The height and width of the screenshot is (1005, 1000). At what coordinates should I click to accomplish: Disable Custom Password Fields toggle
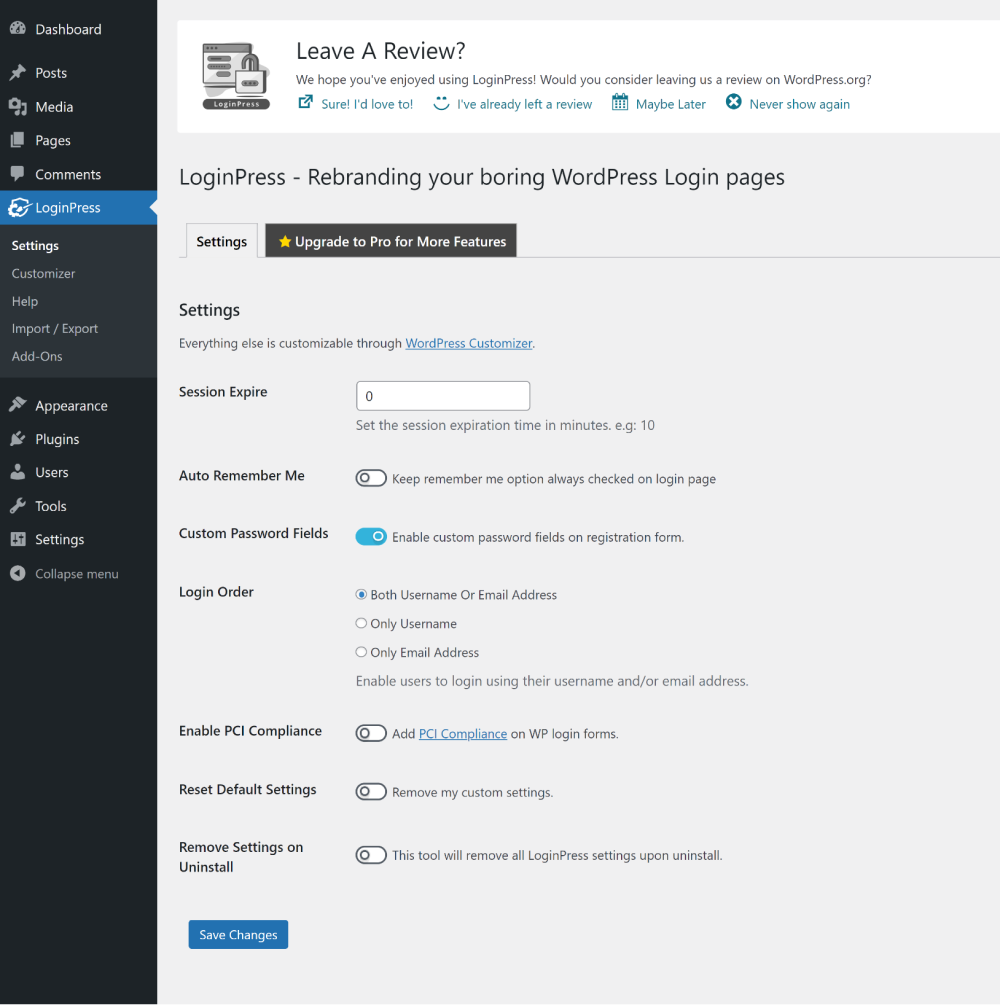pyautogui.click(x=371, y=536)
